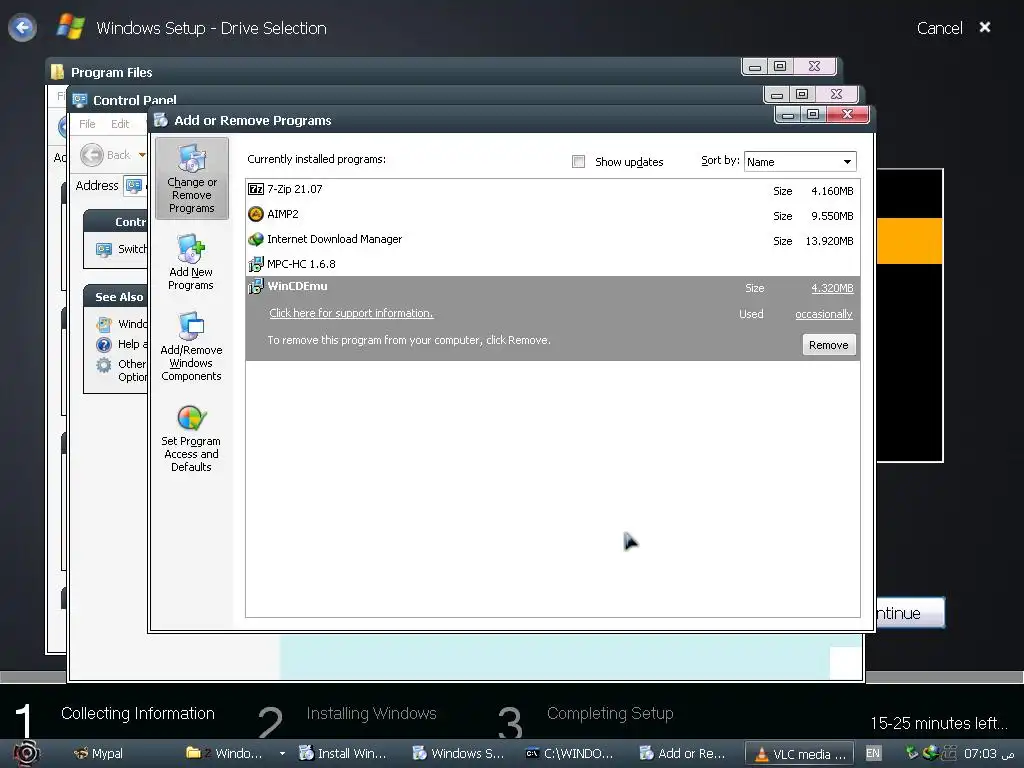This screenshot has width=1024, height=768.
Task: Click the WinCDEmu program name
Action: tap(297, 286)
